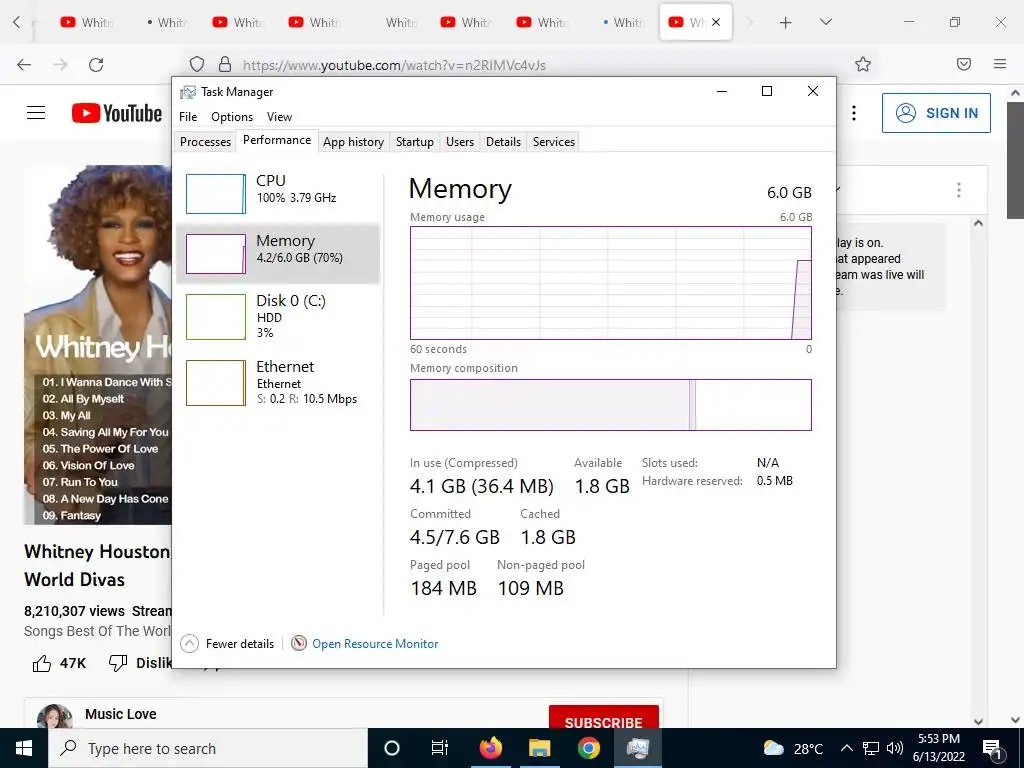Reload the YouTube page
The height and width of the screenshot is (768, 1024).
(x=96, y=65)
